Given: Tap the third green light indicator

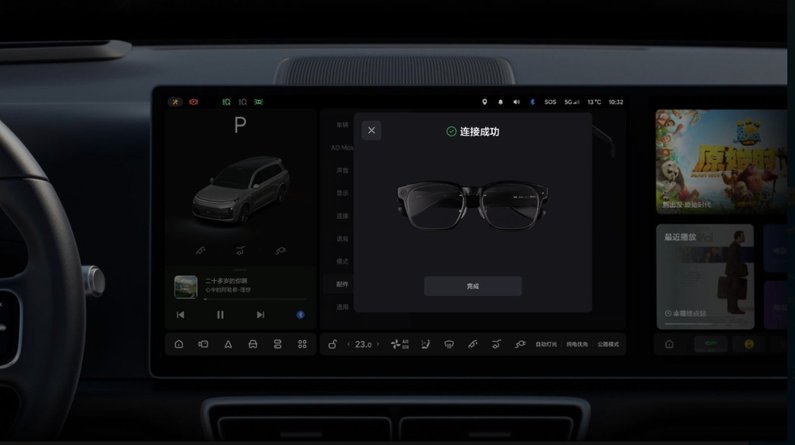Looking at the screenshot, I should pyautogui.click(x=259, y=102).
